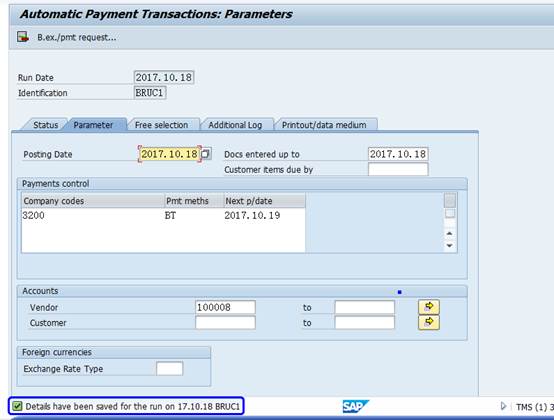Click the Posting Date input field
The image size is (554, 420).
169,154
